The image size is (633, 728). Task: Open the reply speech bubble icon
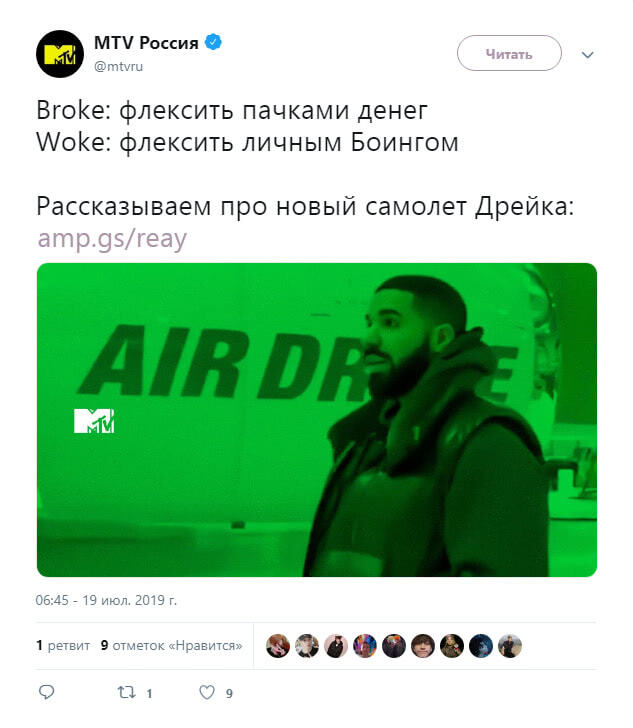tap(46, 692)
